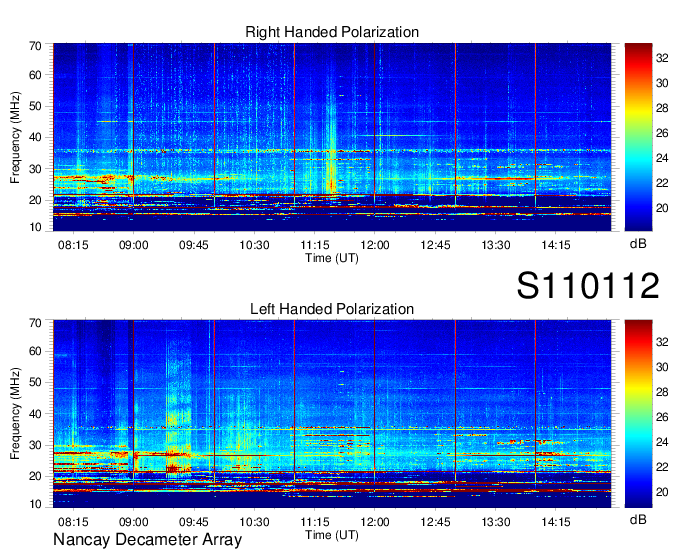Click the "Frequency (MHz)" label of upper plot
The image size is (680, 552).
[x=15, y=137]
